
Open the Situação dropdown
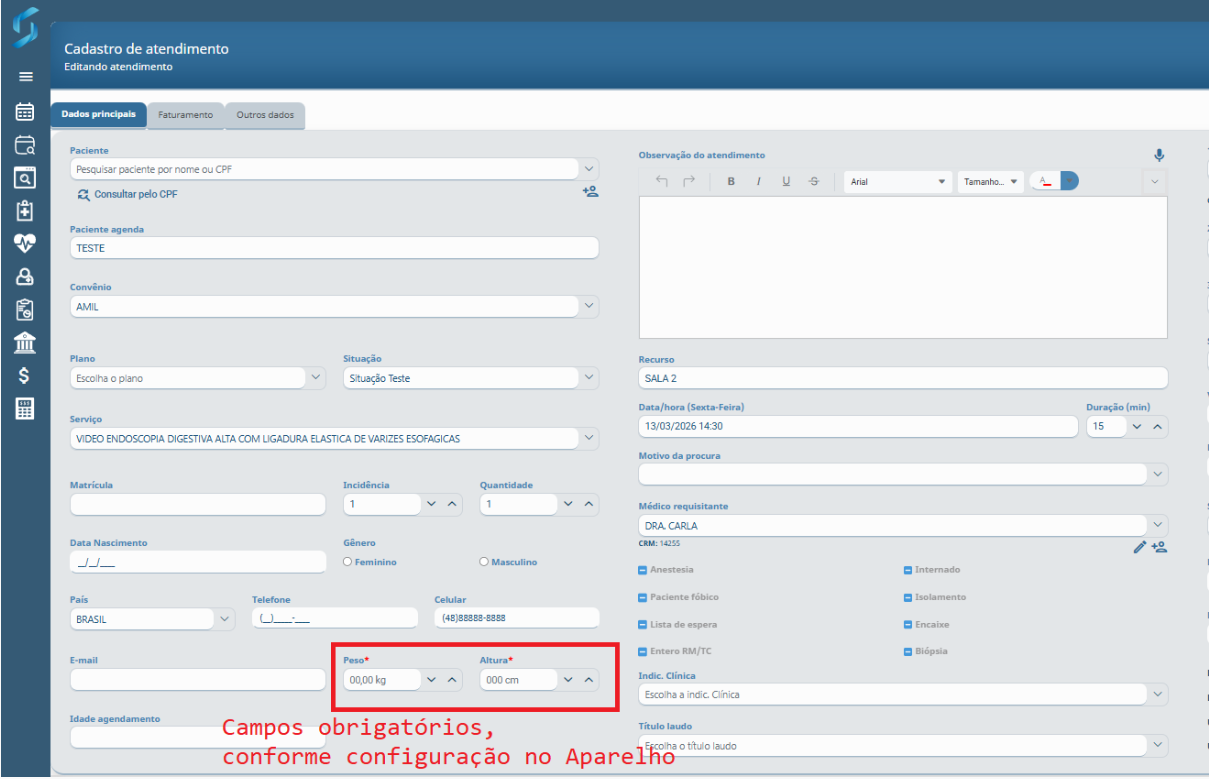[x=589, y=378]
